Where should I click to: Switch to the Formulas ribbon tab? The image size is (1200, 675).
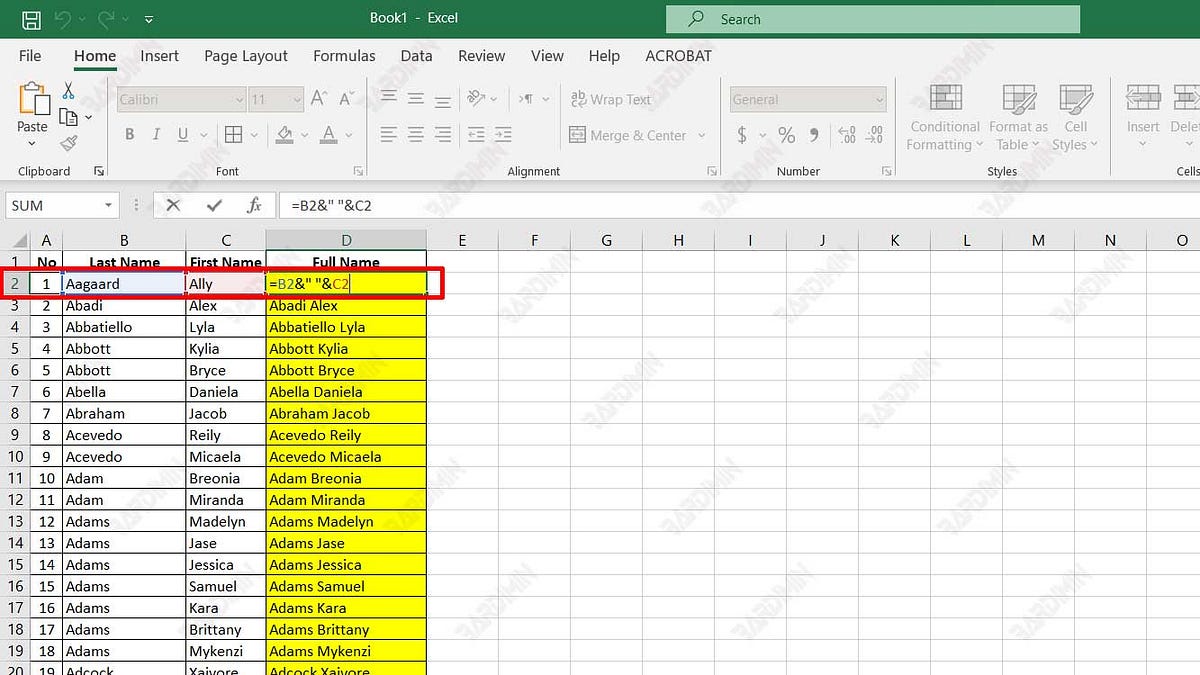tap(344, 56)
